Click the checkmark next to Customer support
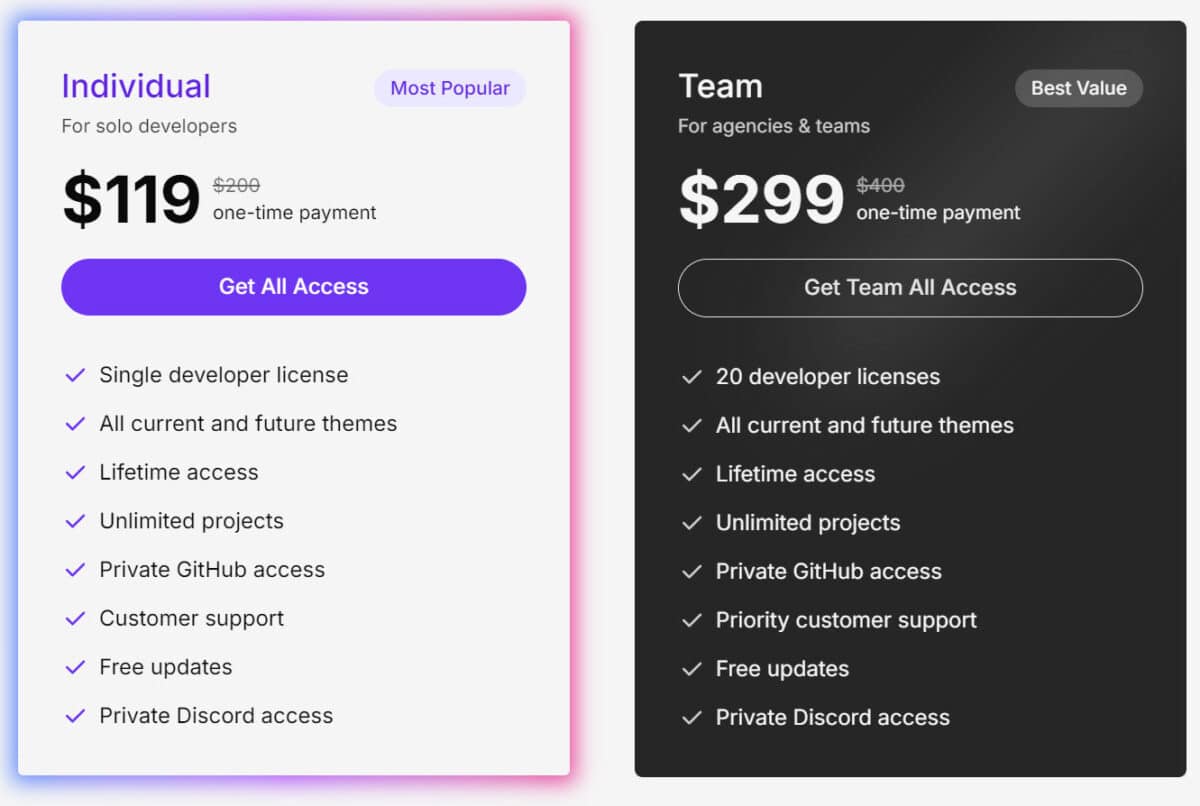 [75, 618]
